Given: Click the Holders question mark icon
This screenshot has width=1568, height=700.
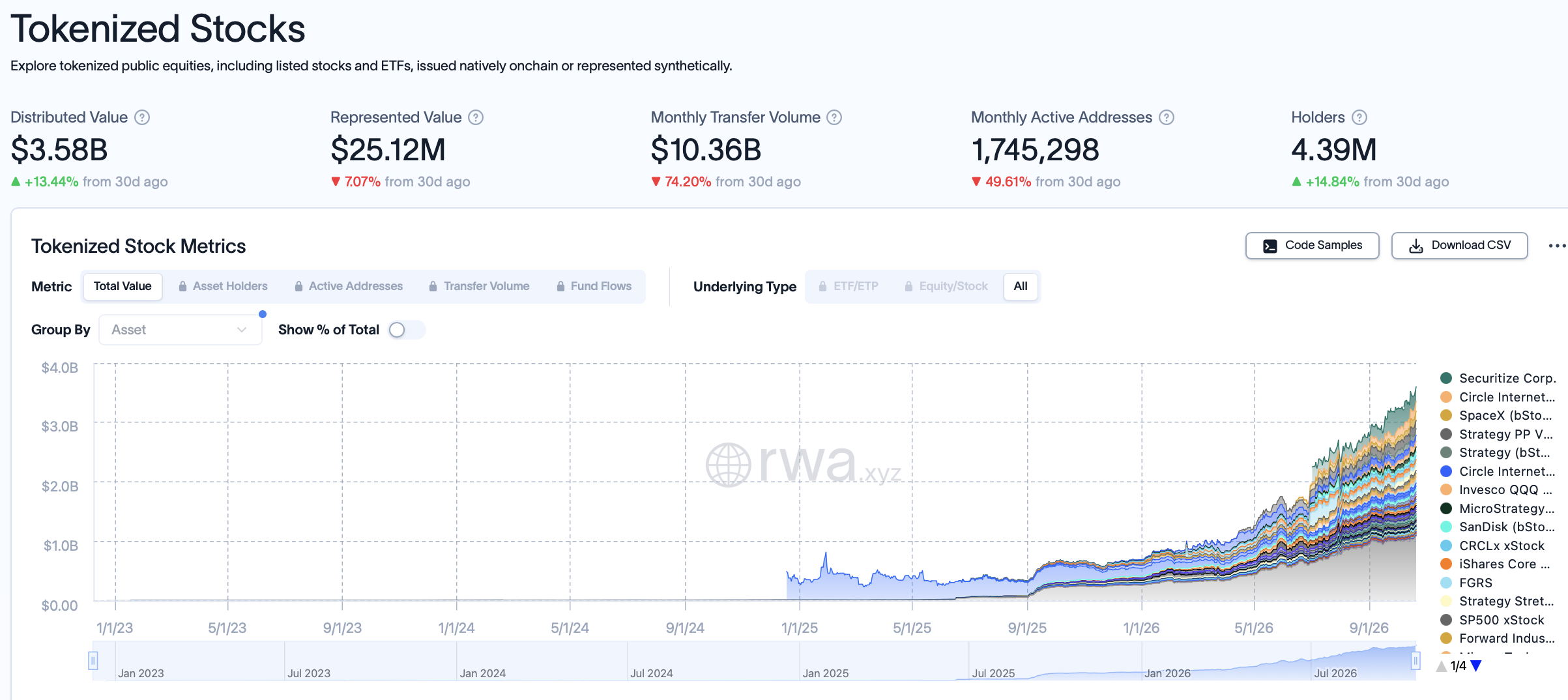Looking at the screenshot, I should [1359, 117].
